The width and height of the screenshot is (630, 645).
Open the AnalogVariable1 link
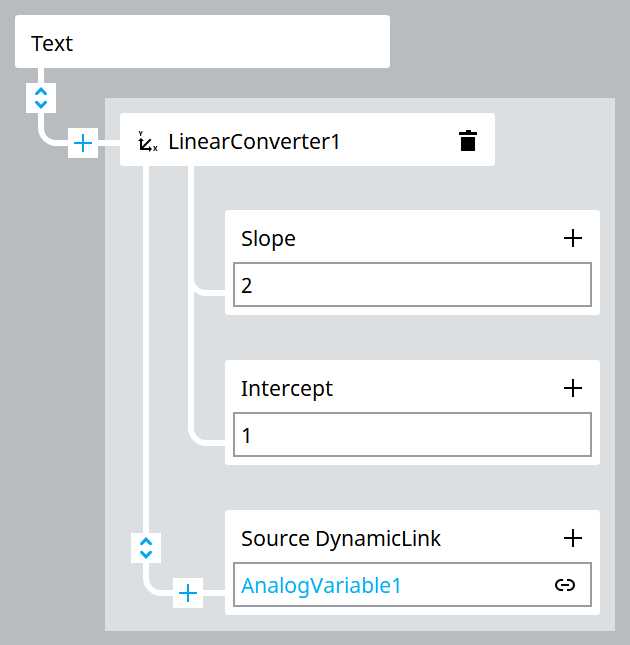(321, 585)
